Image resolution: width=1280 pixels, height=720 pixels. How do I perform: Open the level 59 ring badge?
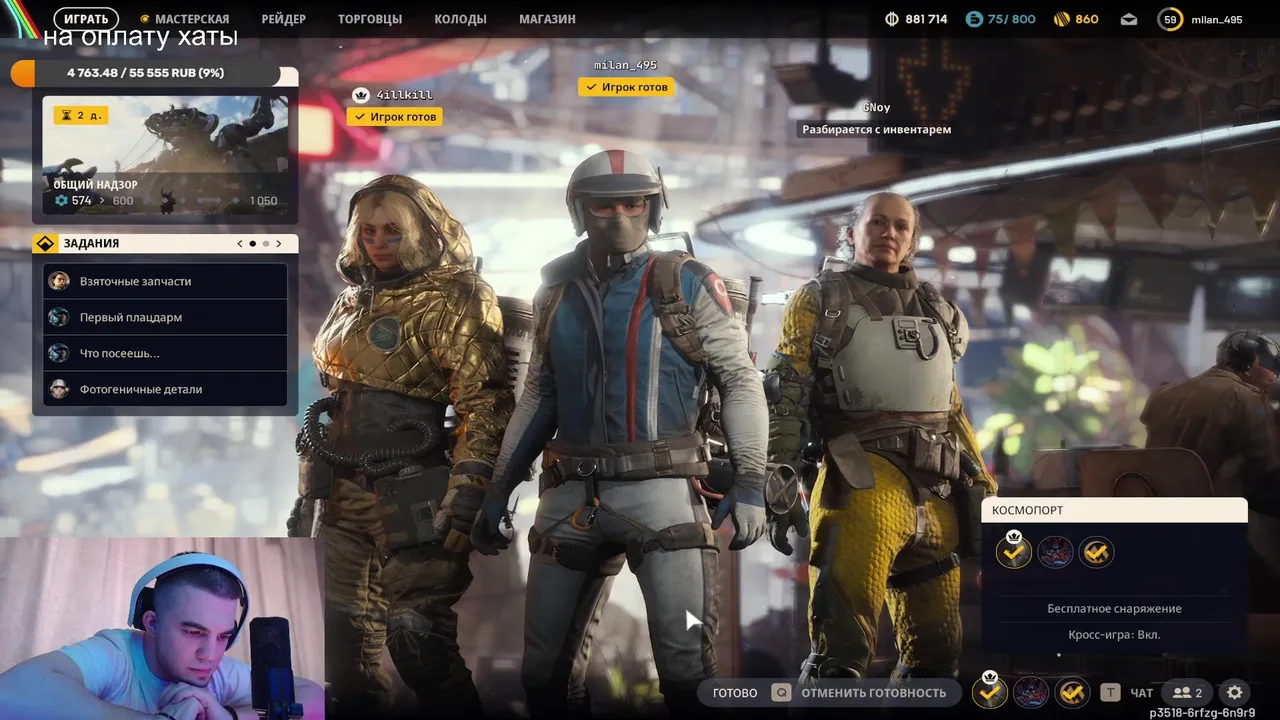(1169, 19)
